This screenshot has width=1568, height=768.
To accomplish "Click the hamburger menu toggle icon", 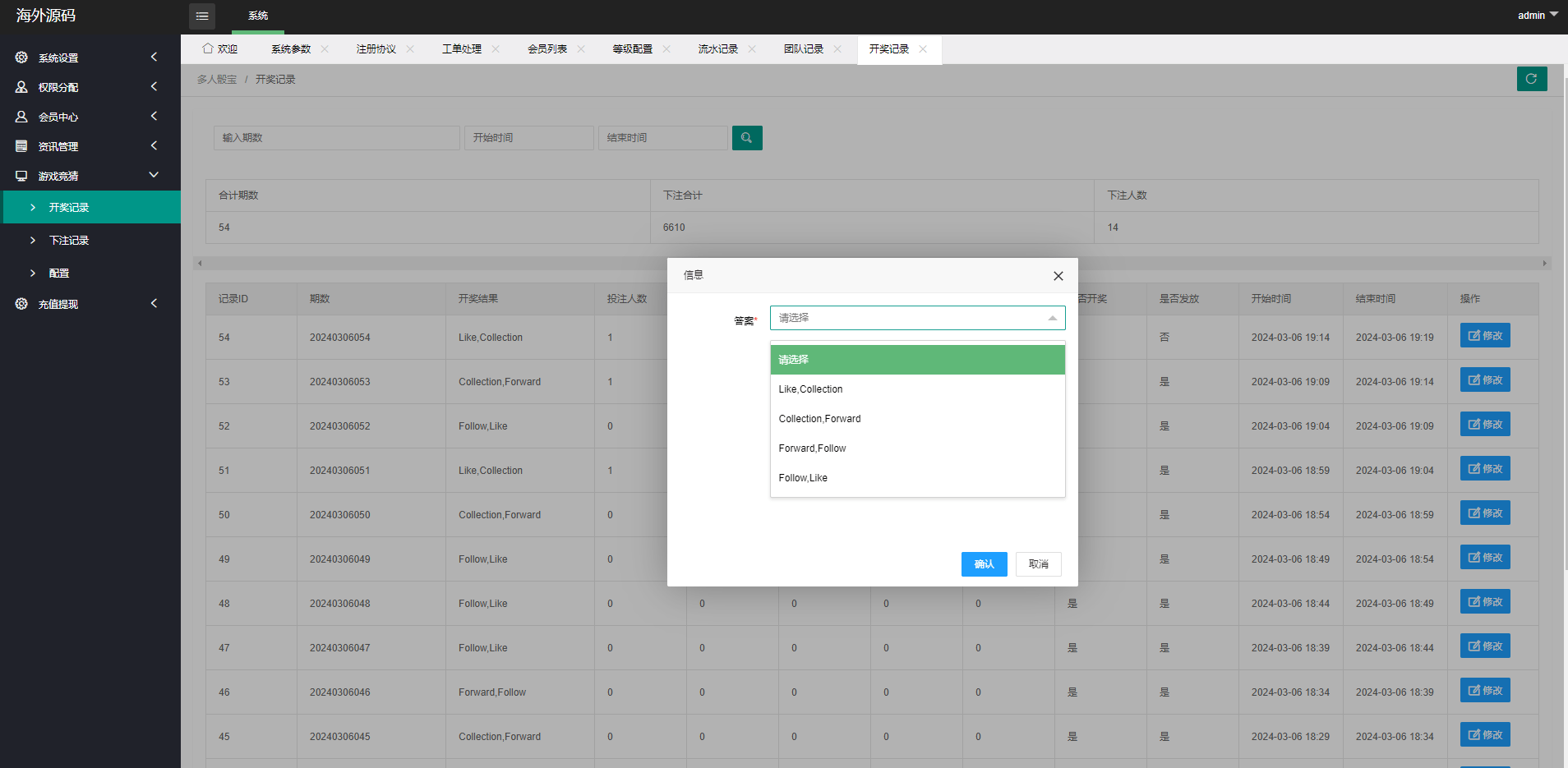I will 202,16.
